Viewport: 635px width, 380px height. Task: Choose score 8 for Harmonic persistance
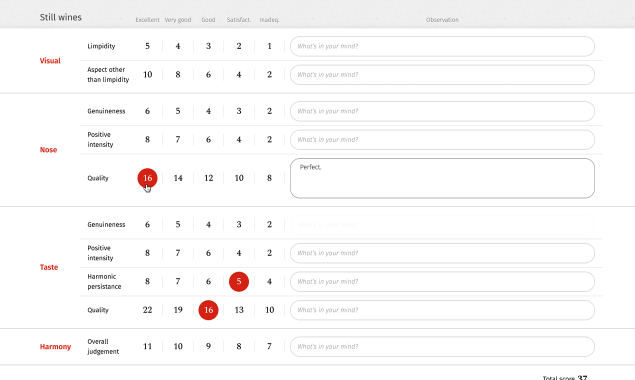pyautogui.click(x=147, y=282)
